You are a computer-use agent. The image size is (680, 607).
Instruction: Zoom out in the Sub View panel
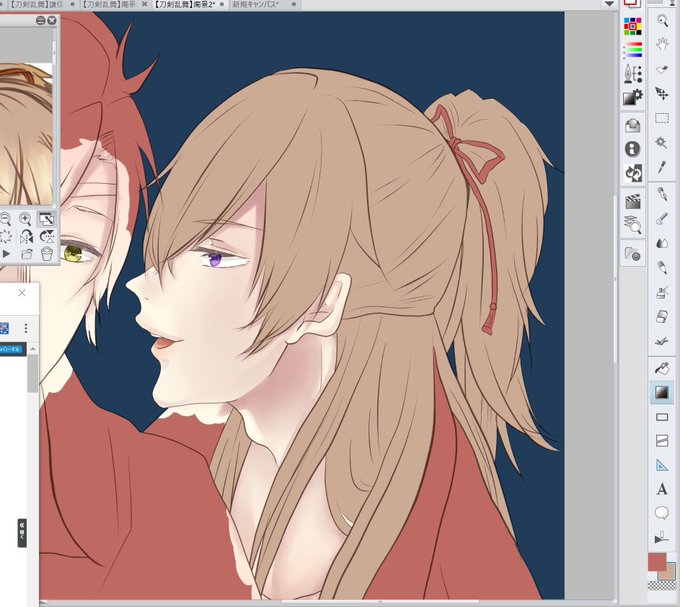click(5, 219)
